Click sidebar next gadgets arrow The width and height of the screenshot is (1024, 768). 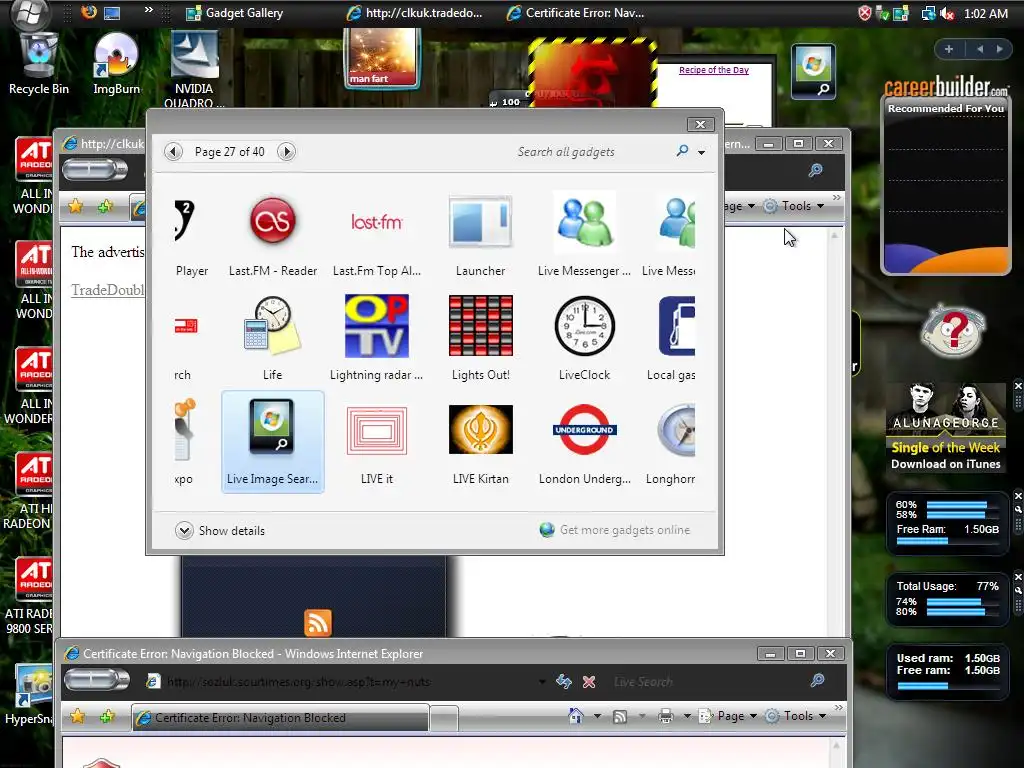tap(999, 49)
